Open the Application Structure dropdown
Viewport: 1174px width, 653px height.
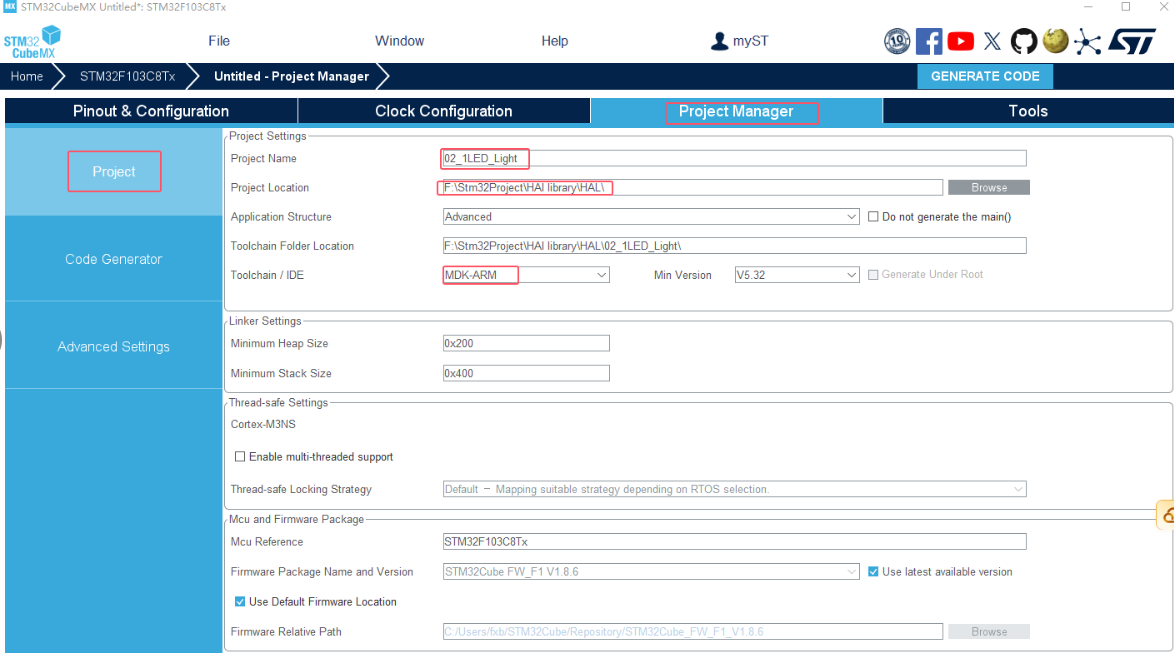[x=651, y=216]
